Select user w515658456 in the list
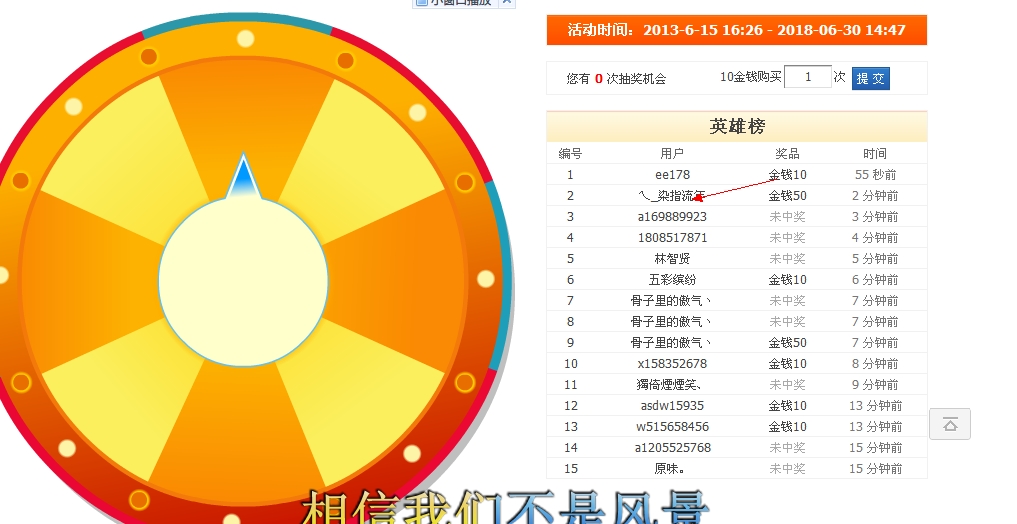 click(x=672, y=427)
